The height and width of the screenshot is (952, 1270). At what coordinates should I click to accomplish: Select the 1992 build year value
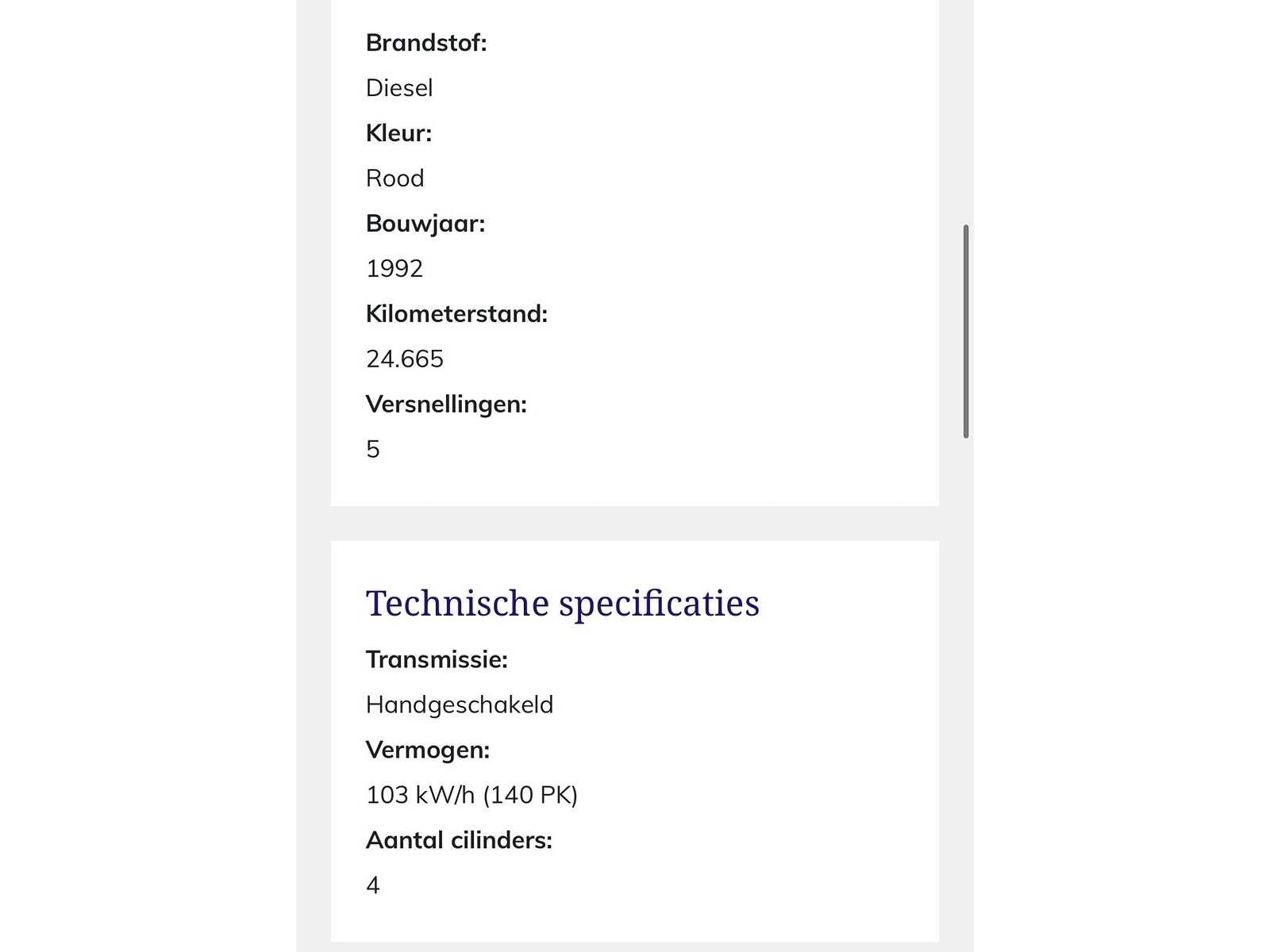point(394,269)
